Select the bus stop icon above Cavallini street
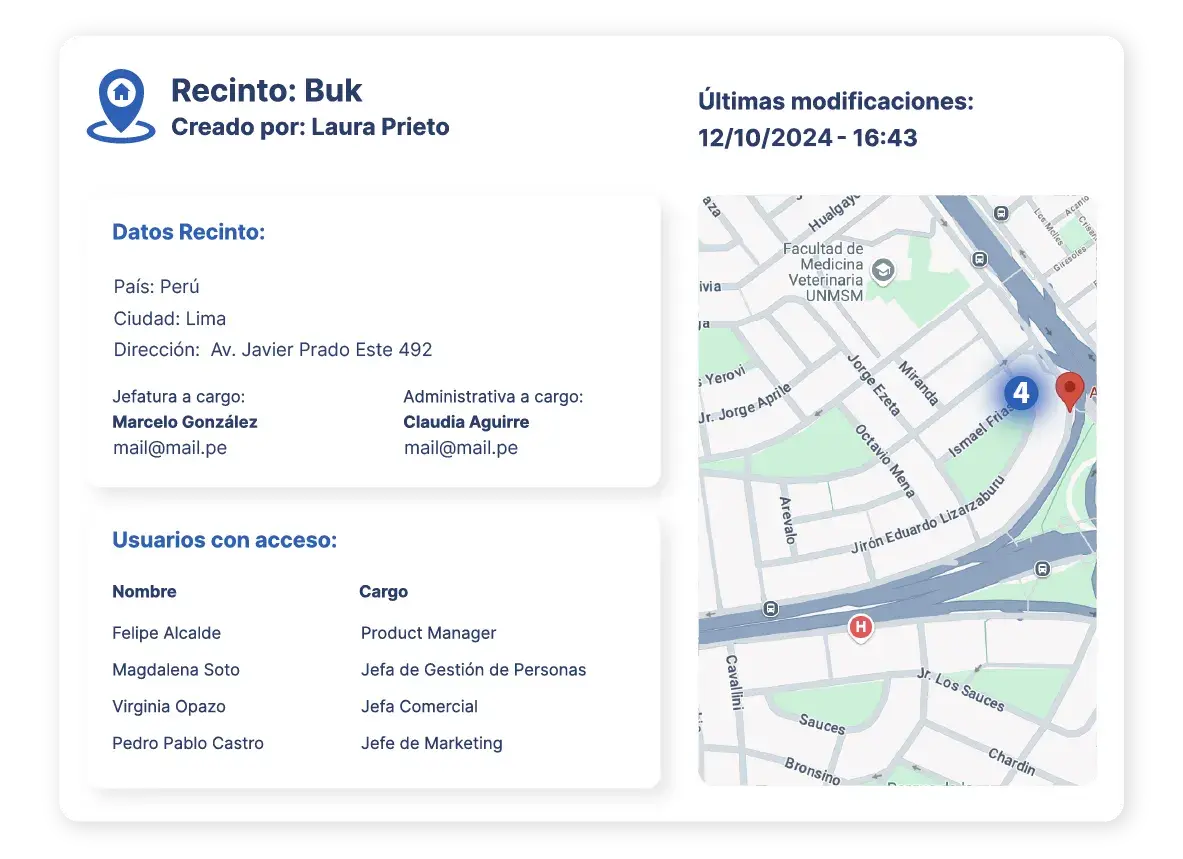The height and width of the screenshot is (859, 1183). pos(770,609)
